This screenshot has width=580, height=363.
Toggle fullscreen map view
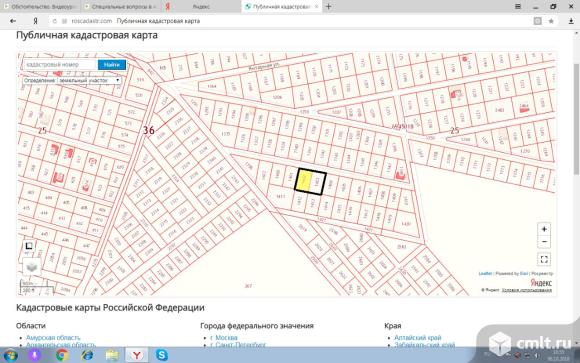544,259
